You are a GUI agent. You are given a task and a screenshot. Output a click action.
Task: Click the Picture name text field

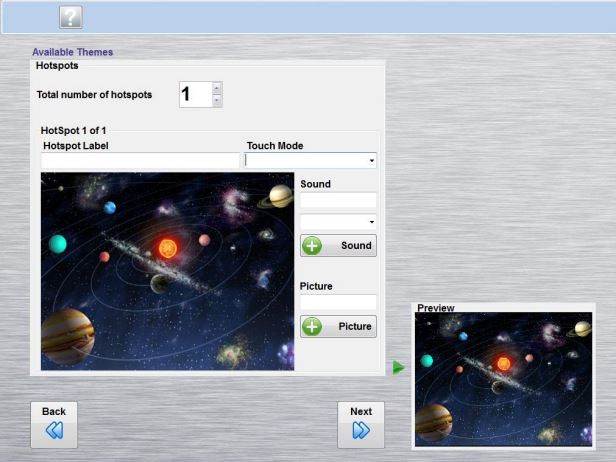pyautogui.click(x=338, y=302)
